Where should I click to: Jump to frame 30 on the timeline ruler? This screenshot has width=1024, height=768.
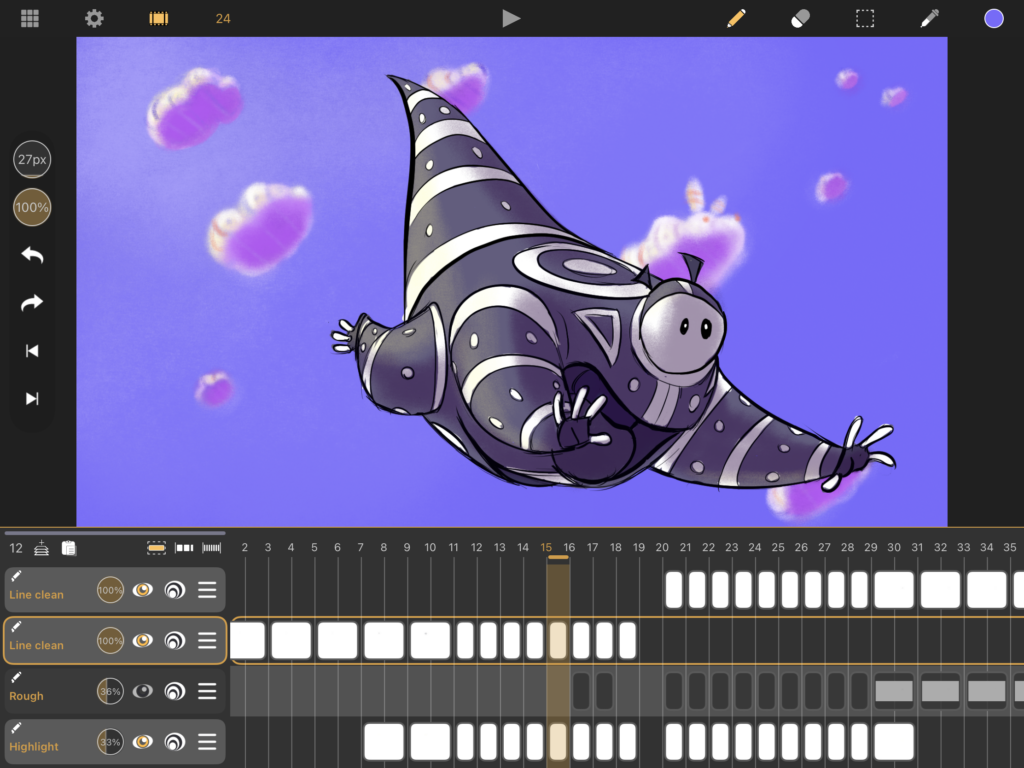[x=893, y=547]
